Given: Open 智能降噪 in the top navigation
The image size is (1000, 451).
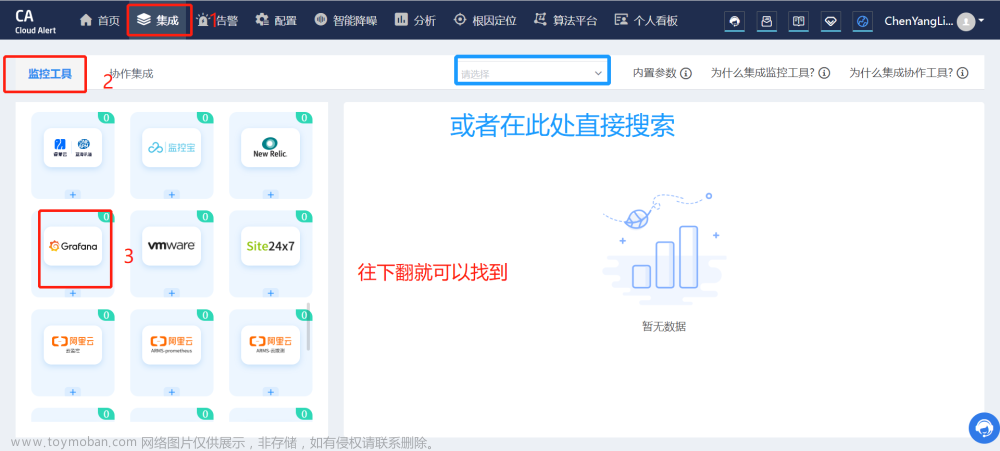Looking at the screenshot, I should point(346,20).
